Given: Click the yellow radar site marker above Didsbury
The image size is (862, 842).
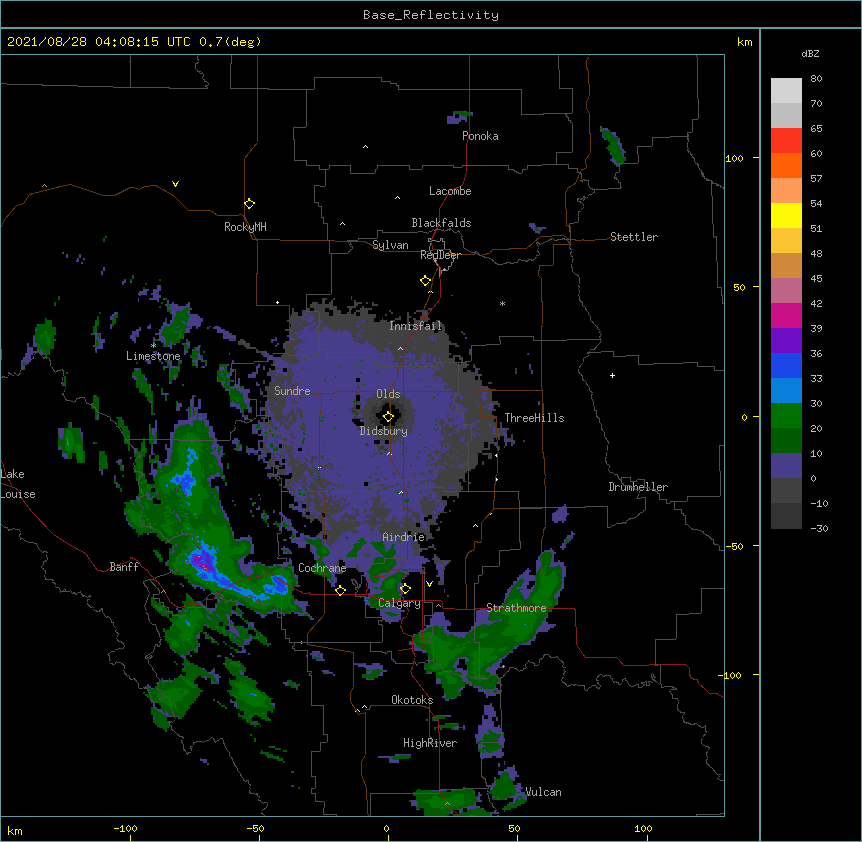Looking at the screenshot, I should (x=388, y=416).
